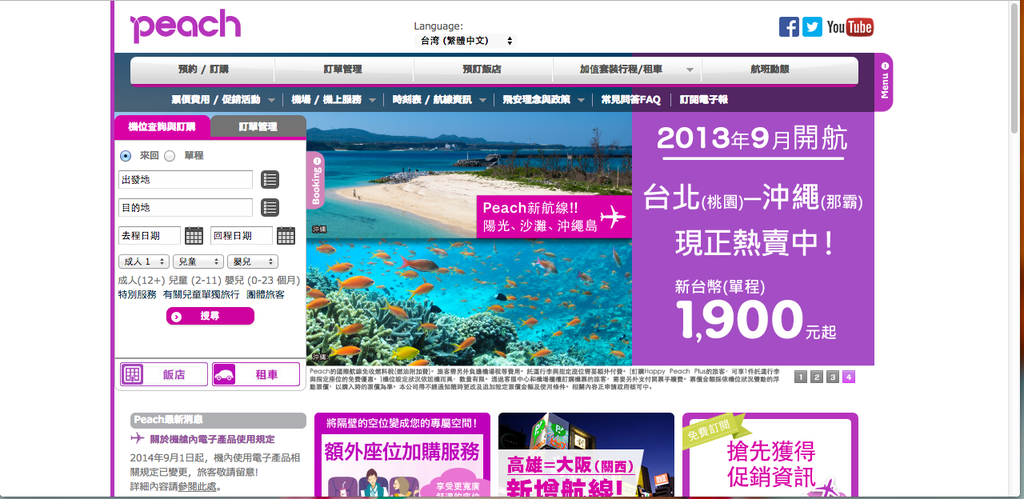Open Peach YouTube channel icon
The image size is (1024, 499).
pos(850,27)
